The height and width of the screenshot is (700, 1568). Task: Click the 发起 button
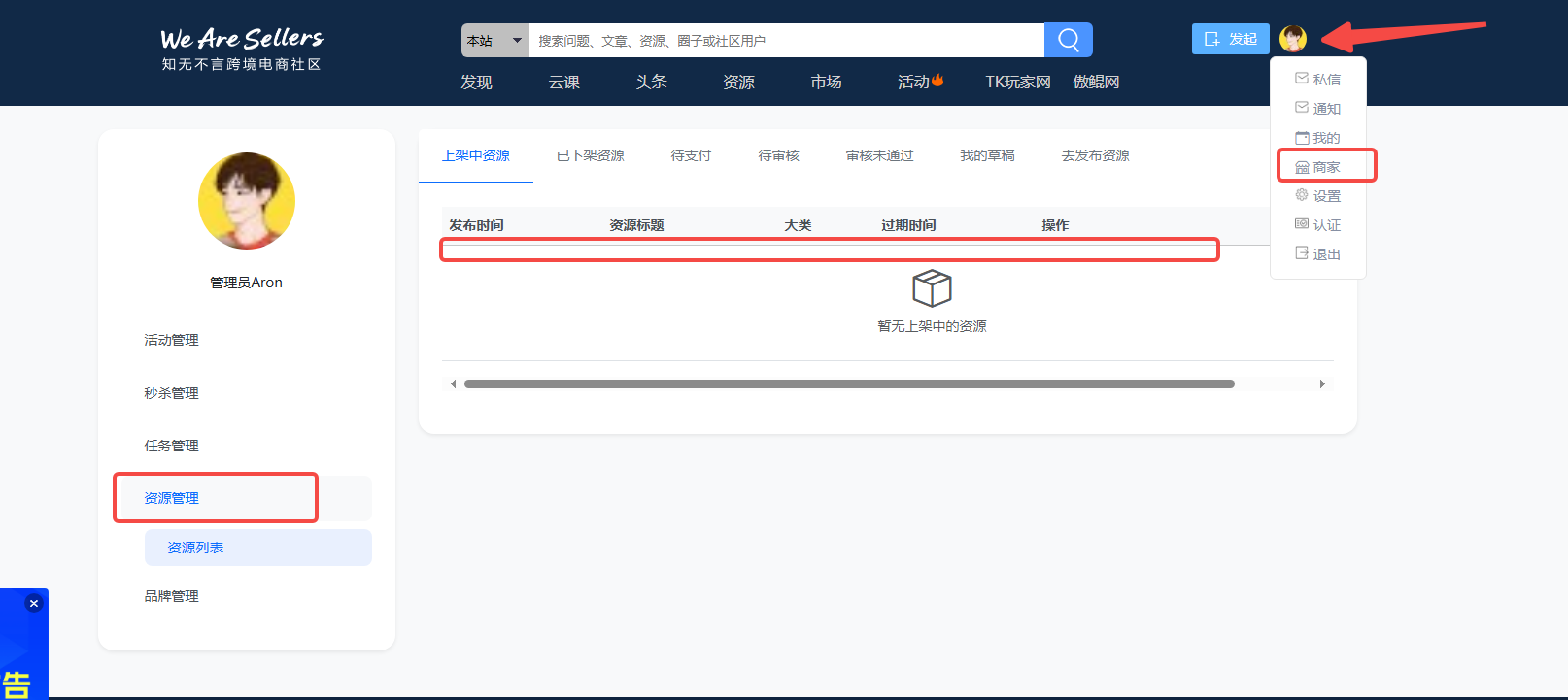(1230, 39)
